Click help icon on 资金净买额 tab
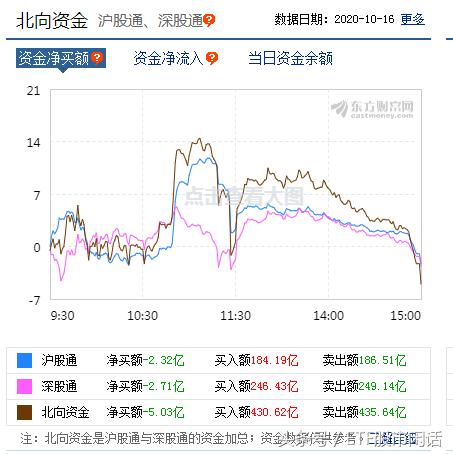 (x=97, y=58)
